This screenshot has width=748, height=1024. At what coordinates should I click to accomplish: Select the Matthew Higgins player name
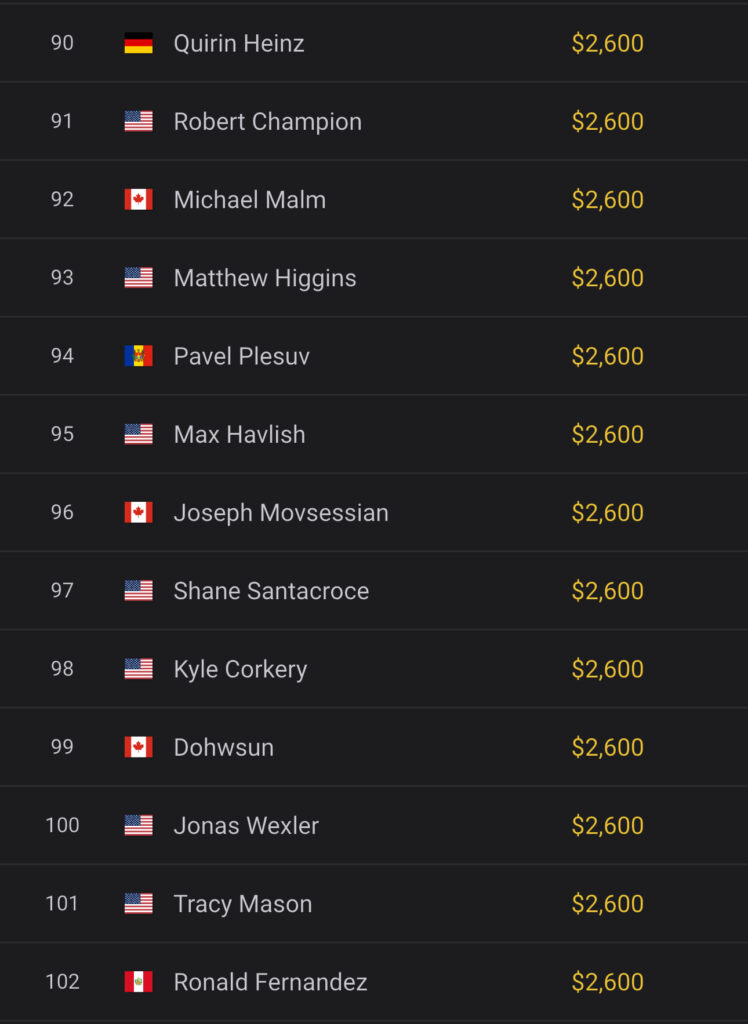pos(265,278)
